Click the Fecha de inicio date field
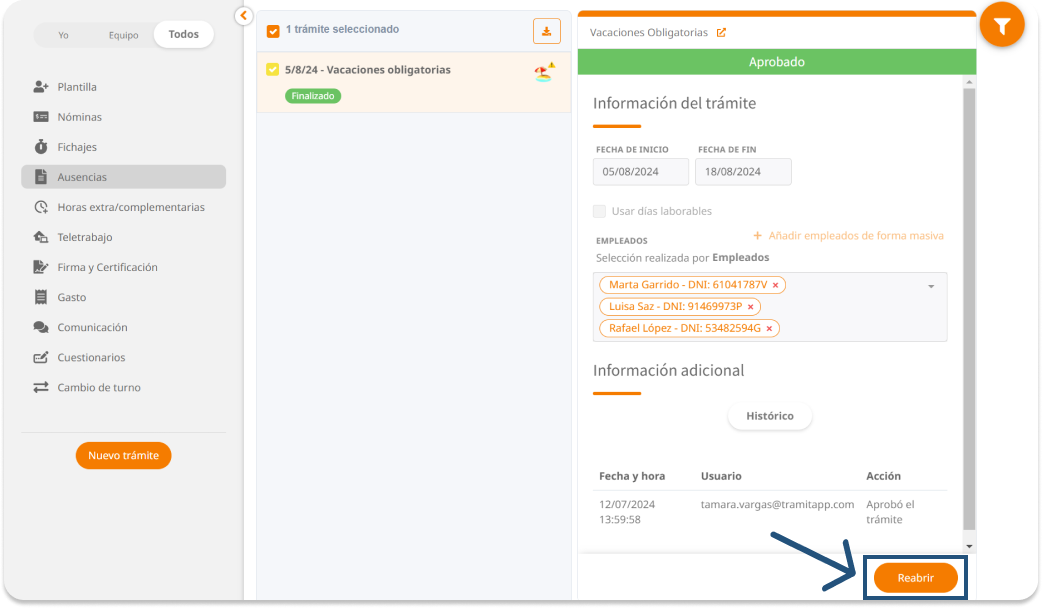Screen dimensions: 1043x608 [641, 172]
